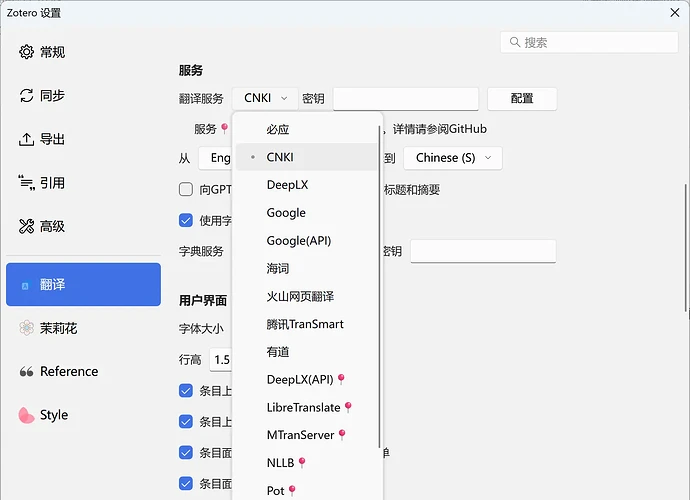
Task: Open the 引用 cite pane
Action: click(x=84, y=183)
